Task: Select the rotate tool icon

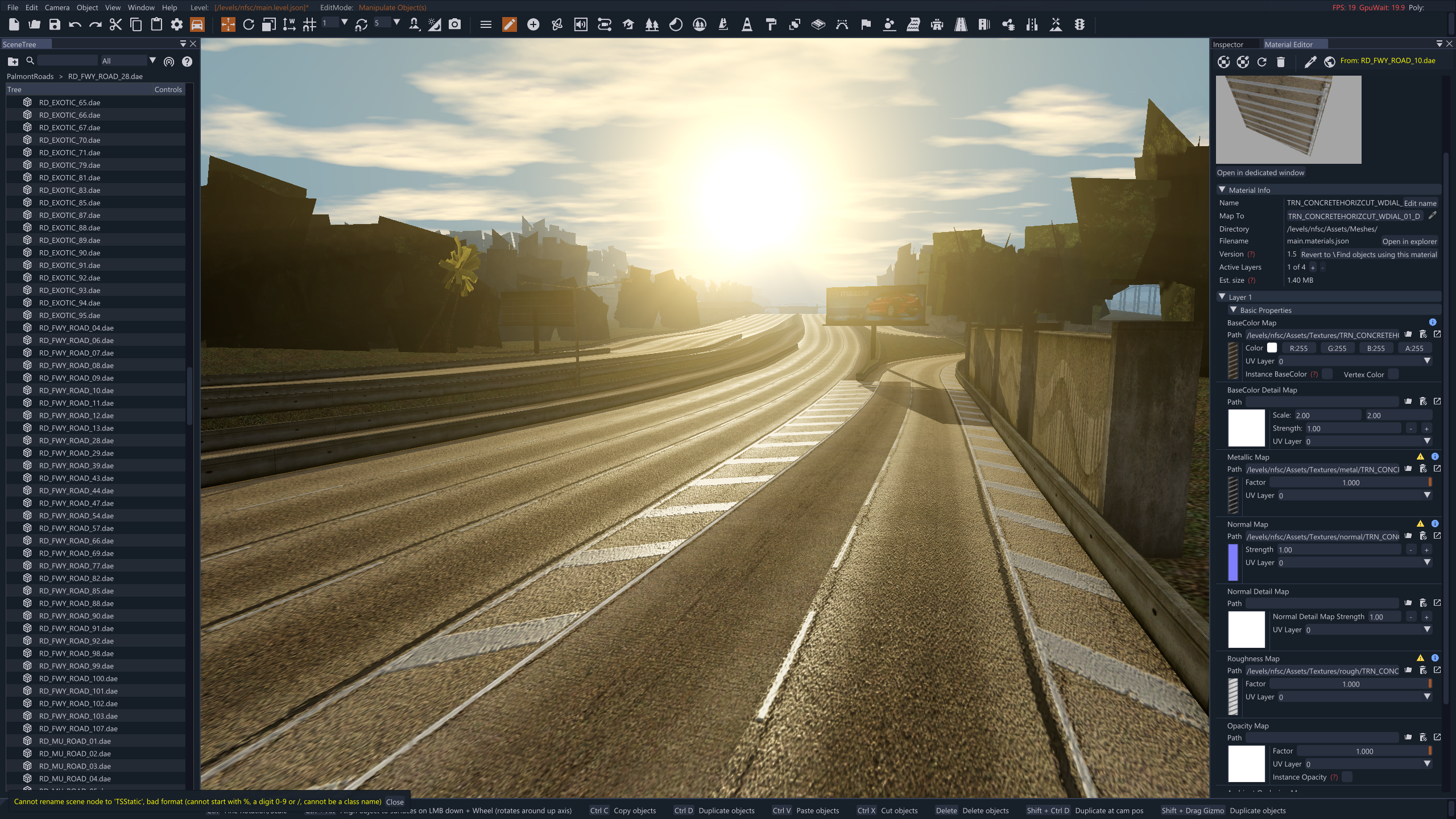Action: (249, 24)
